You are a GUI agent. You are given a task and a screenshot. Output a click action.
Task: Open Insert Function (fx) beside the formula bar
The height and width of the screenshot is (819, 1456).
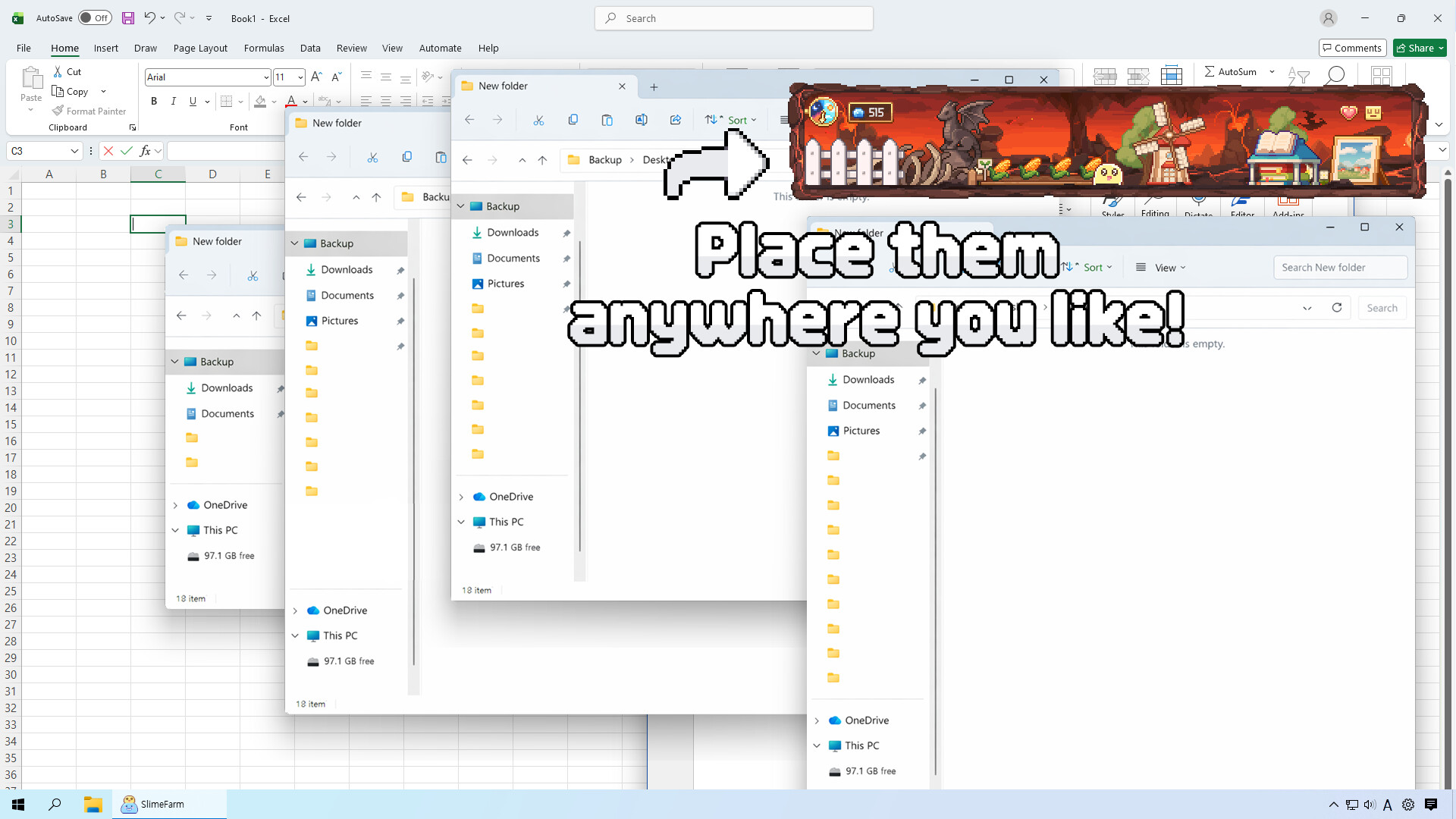click(146, 151)
